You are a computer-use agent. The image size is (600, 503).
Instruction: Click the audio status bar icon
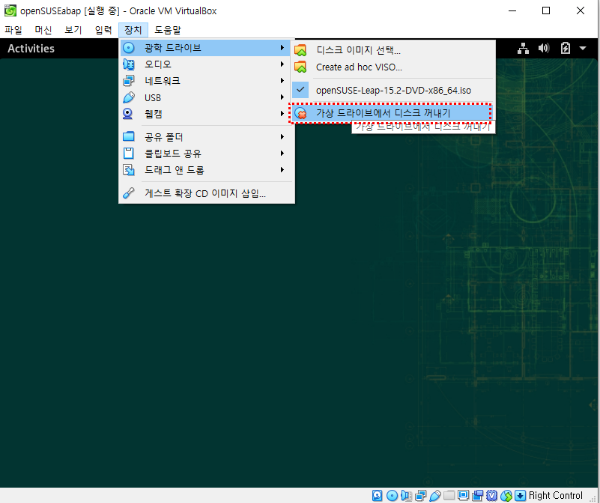click(406, 496)
